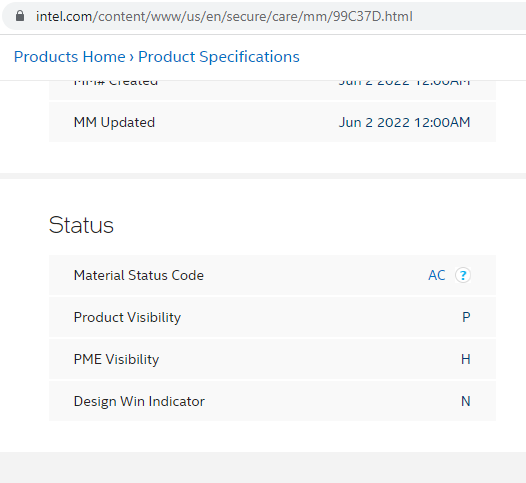Select the Material Status Code label
The width and height of the screenshot is (526, 483).
click(x=139, y=275)
